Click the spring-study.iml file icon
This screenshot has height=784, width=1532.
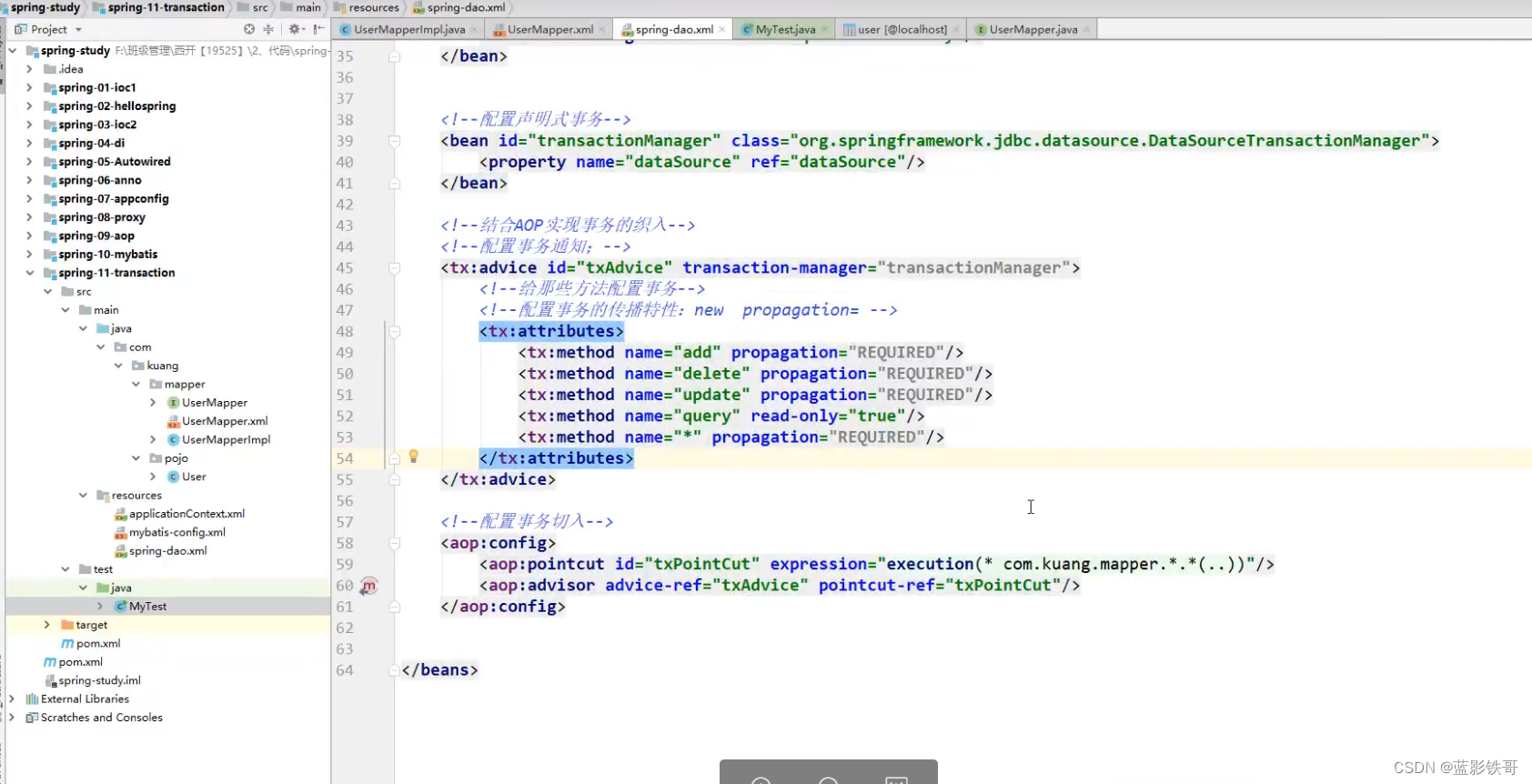click(50, 681)
